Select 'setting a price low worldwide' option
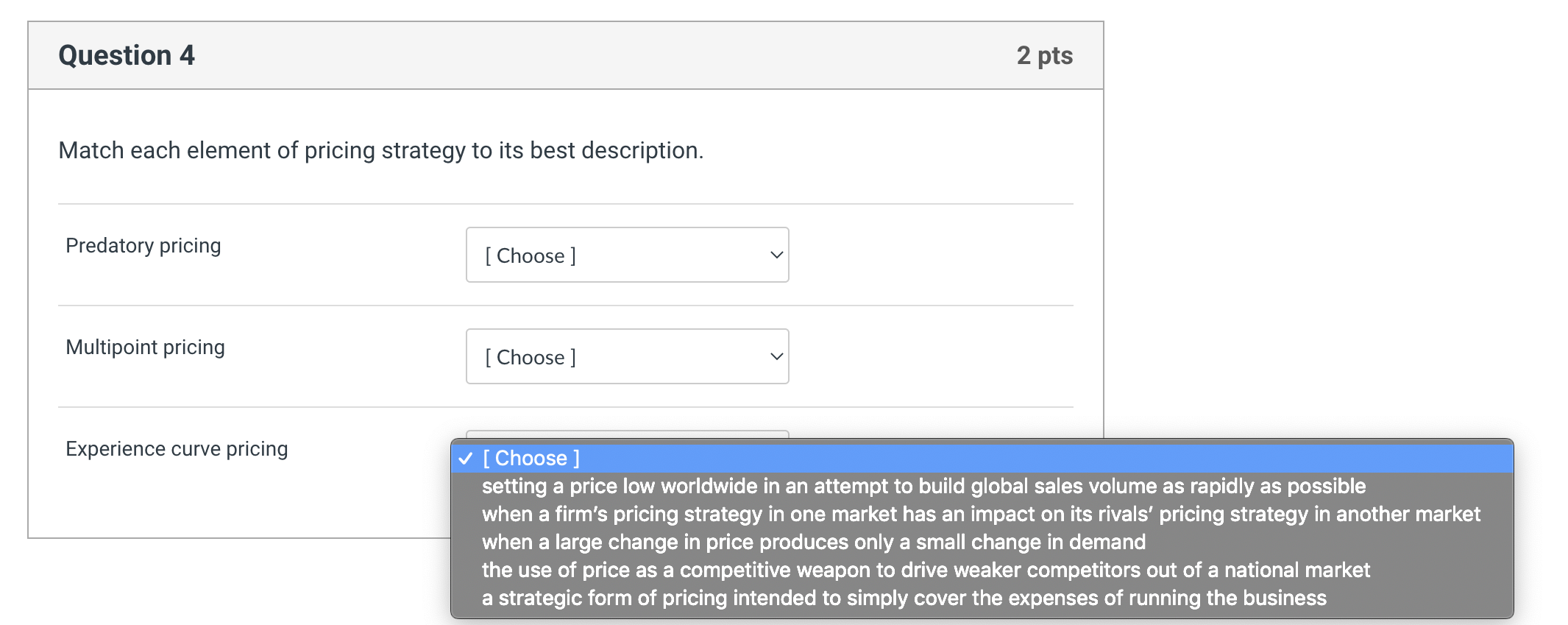Image resolution: width=1568 pixels, height=625 pixels. click(923, 486)
